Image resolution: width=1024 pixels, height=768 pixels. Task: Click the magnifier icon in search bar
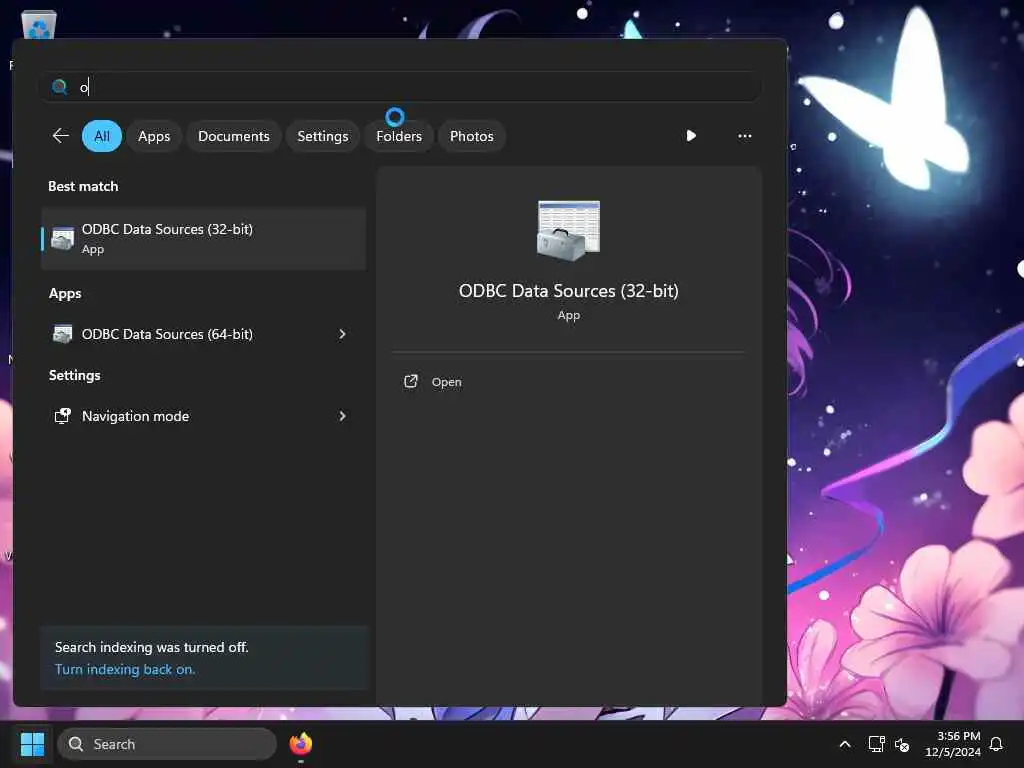click(x=59, y=87)
